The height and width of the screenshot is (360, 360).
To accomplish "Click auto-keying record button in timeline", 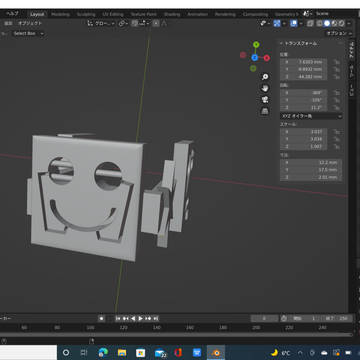I will (102, 318).
